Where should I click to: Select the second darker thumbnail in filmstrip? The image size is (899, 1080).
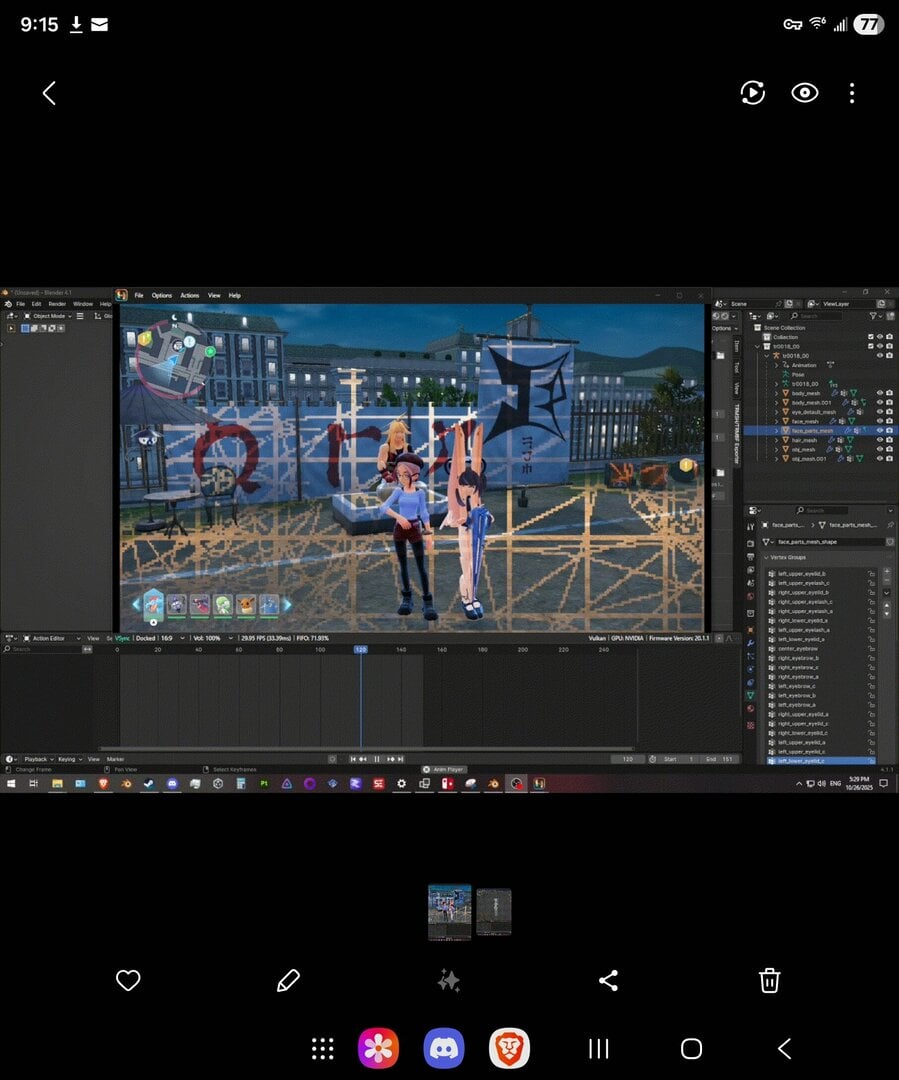click(x=494, y=912)
